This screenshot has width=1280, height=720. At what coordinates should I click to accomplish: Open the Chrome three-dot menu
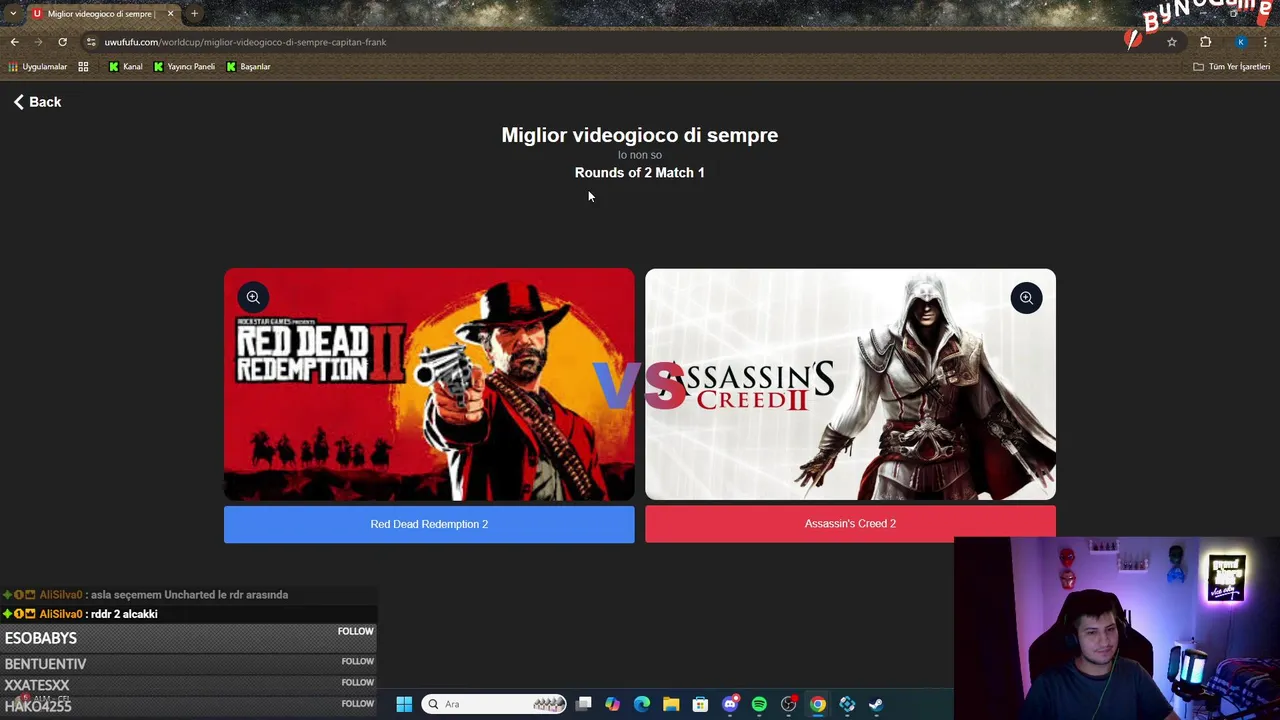click(1266, 42)
